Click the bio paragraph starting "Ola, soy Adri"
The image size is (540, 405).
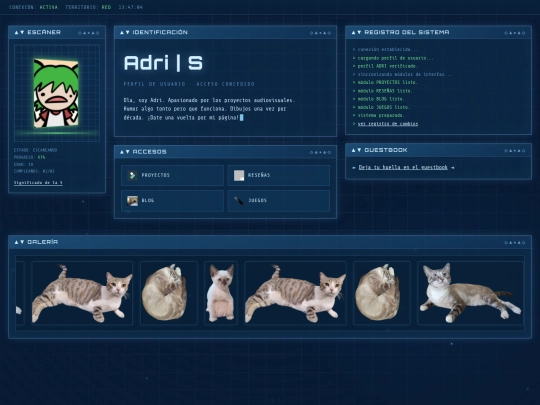209,109
